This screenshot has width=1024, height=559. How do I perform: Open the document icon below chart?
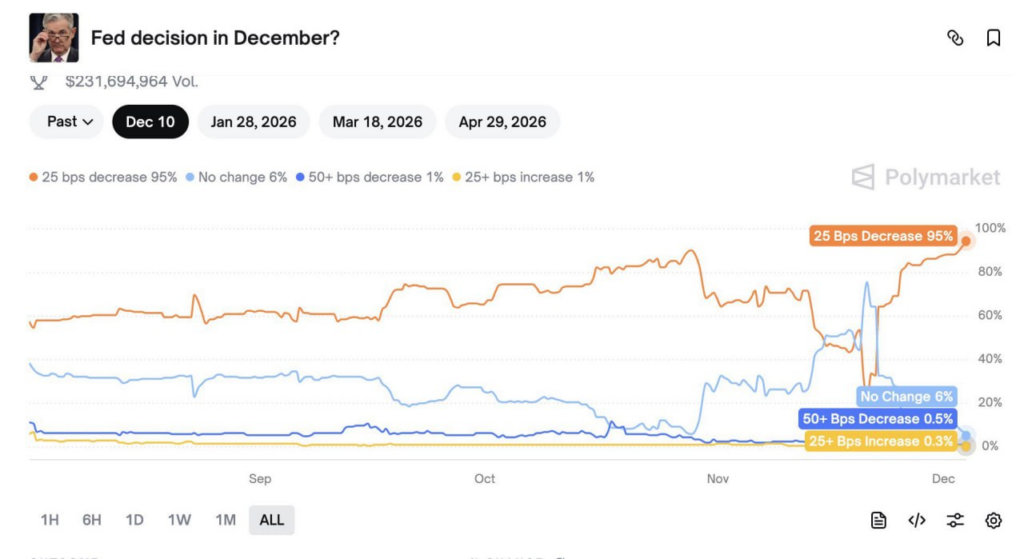pyautogui.click(x=878, y=520)
